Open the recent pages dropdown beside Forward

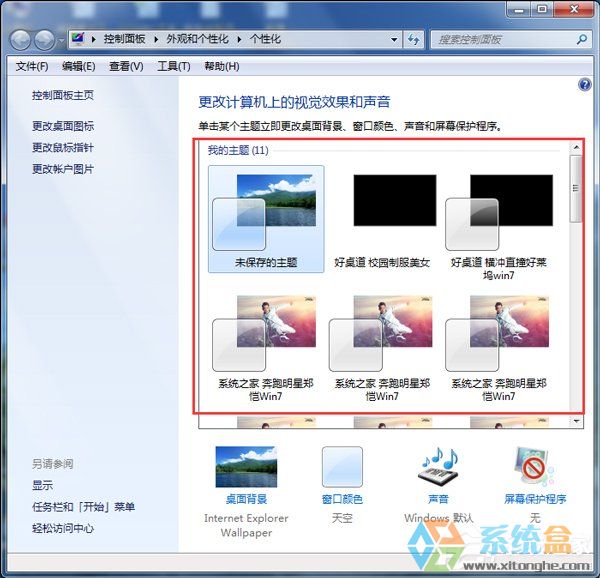61,40
